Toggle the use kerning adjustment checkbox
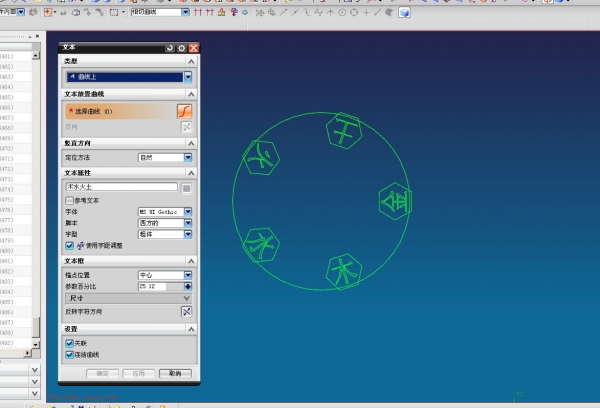 (69, 246)
